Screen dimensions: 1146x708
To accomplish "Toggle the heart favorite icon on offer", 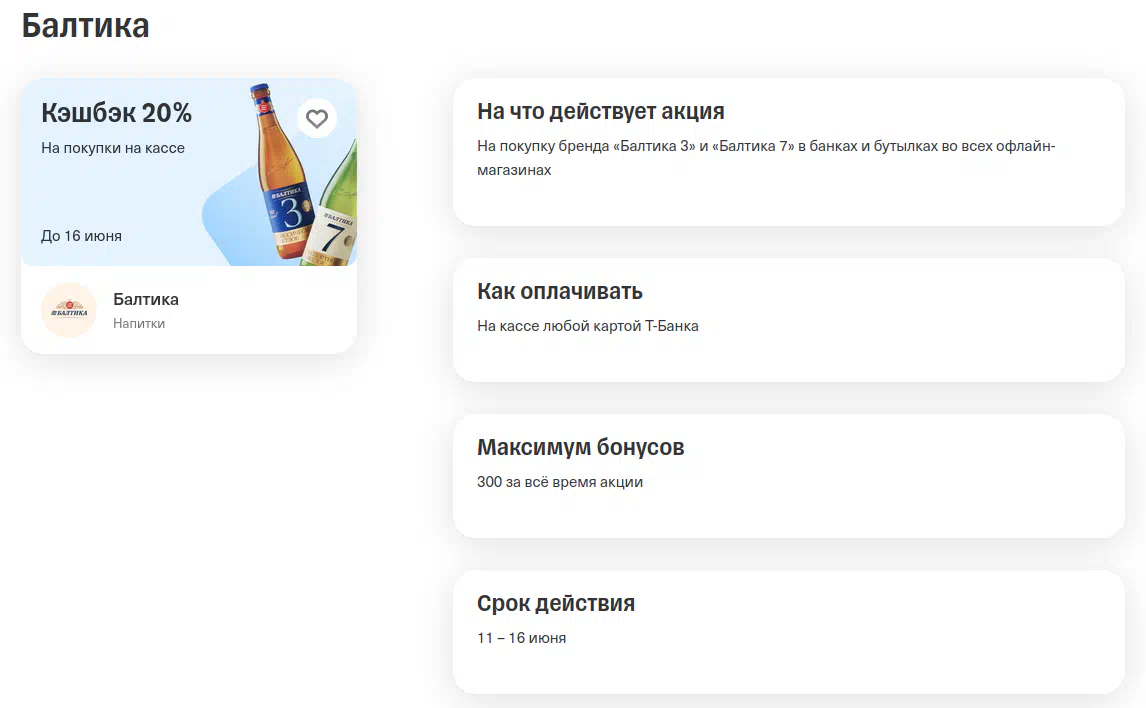I will [x=317, y=119].
